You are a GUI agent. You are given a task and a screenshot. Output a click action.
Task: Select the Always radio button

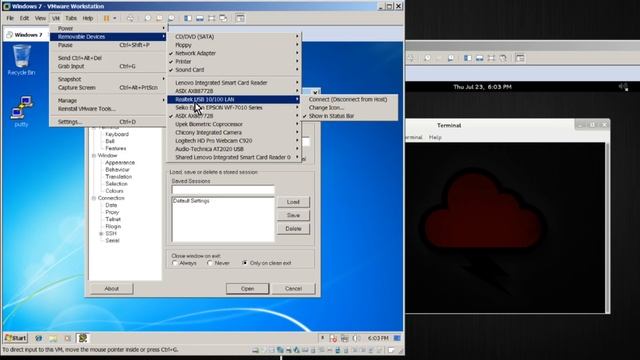coord(175,263)
